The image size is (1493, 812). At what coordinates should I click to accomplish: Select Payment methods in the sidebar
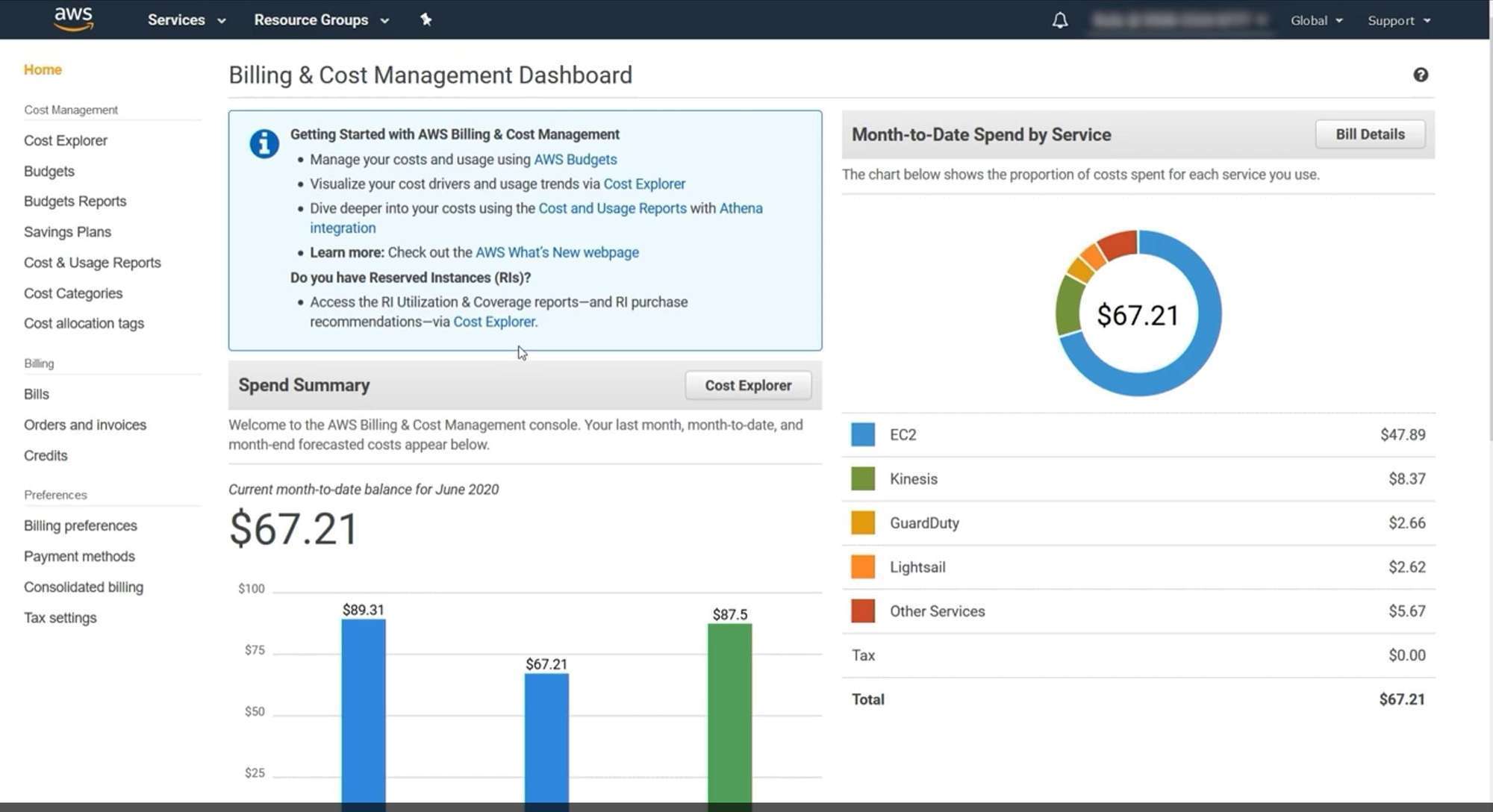tap(79, 556)
